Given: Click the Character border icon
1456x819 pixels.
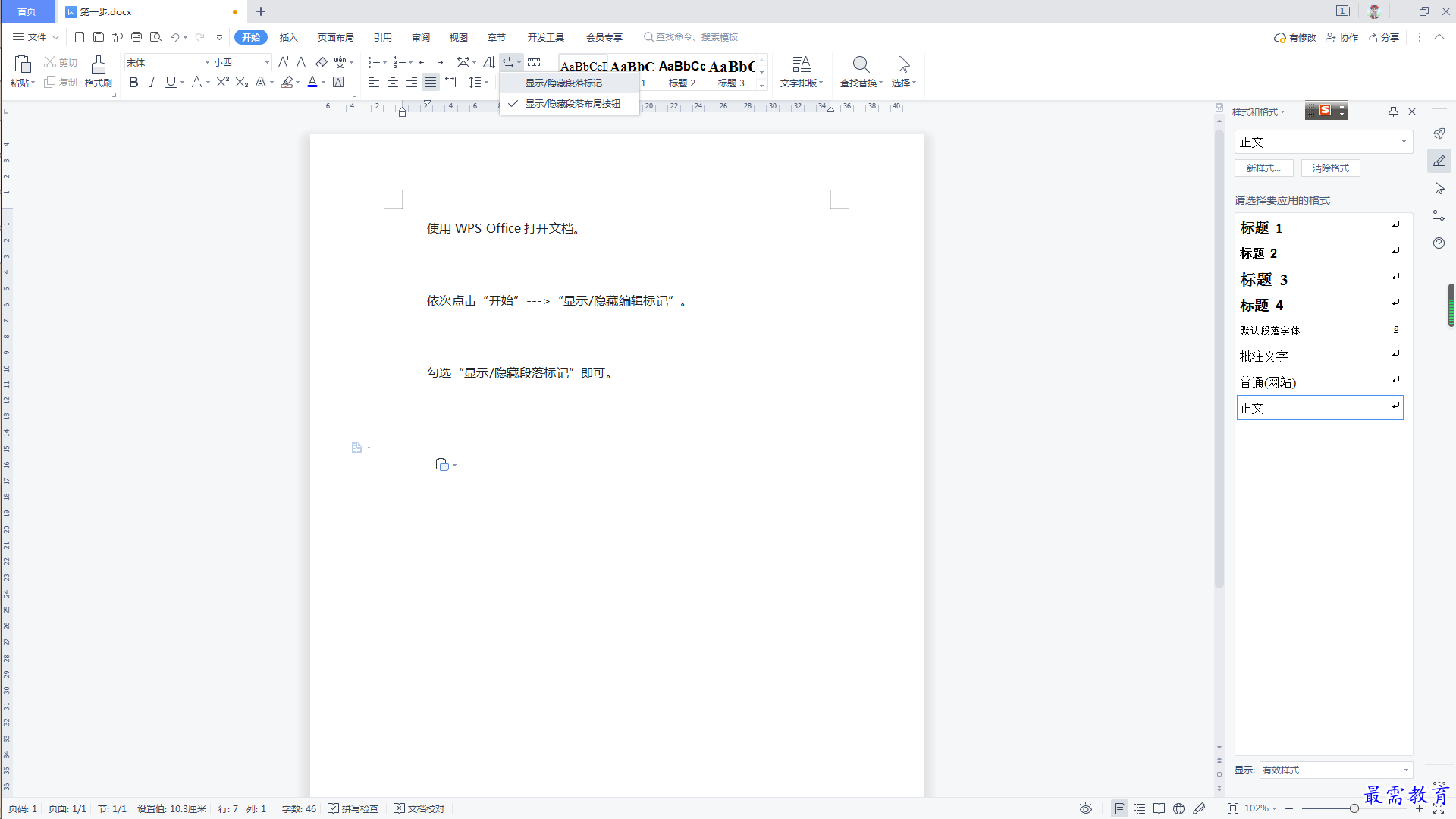Looking at the screenshot, I should 339,82.
